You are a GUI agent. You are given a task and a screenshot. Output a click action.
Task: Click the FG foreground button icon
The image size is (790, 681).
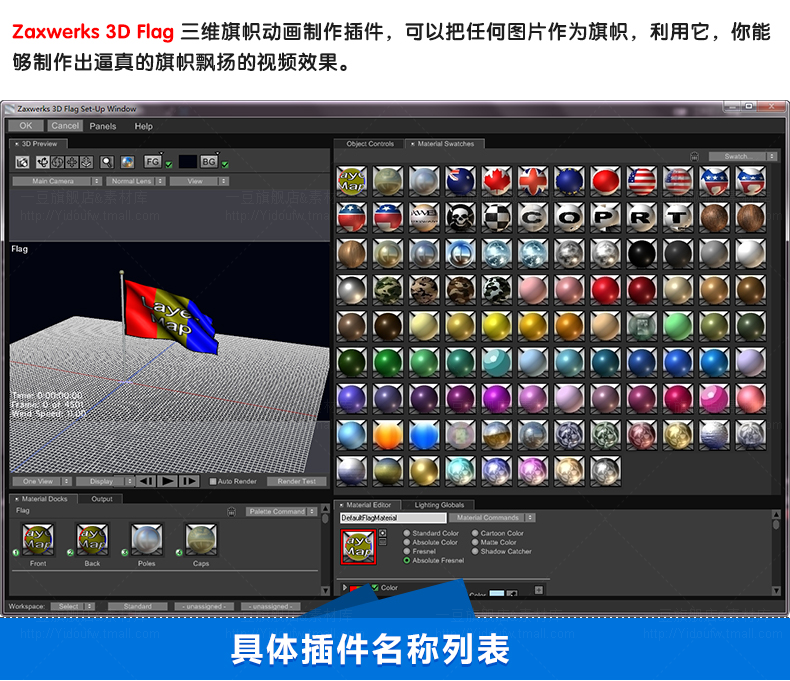coord(153,161)
